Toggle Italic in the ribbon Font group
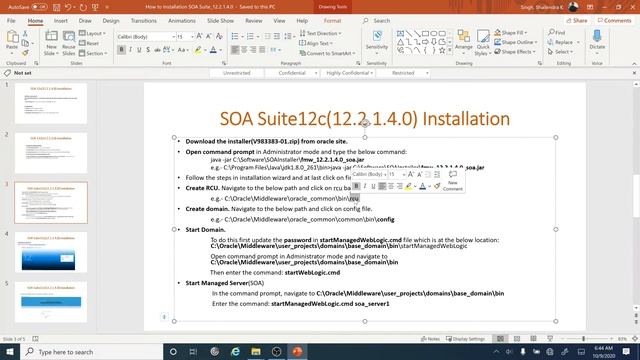The width and height of the screenshot is (640, 360). coord(130,50)
